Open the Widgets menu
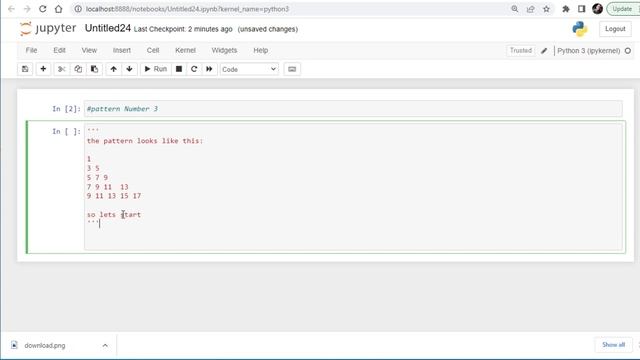The height and width of the screenshot is (360, 640). (224, 50)
